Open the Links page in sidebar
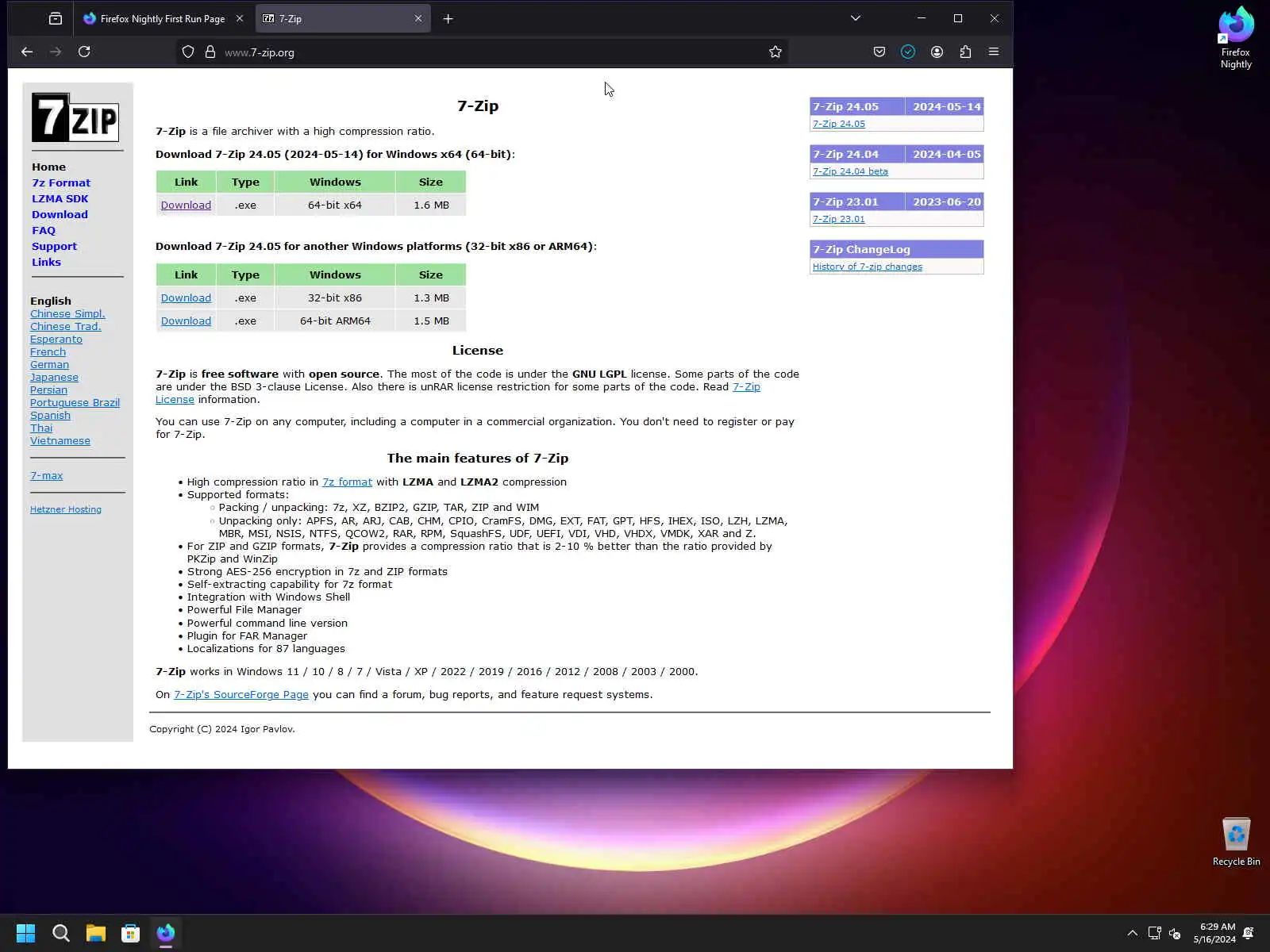Viewport: 1270px width, 952px height. [x=46, y=262]
